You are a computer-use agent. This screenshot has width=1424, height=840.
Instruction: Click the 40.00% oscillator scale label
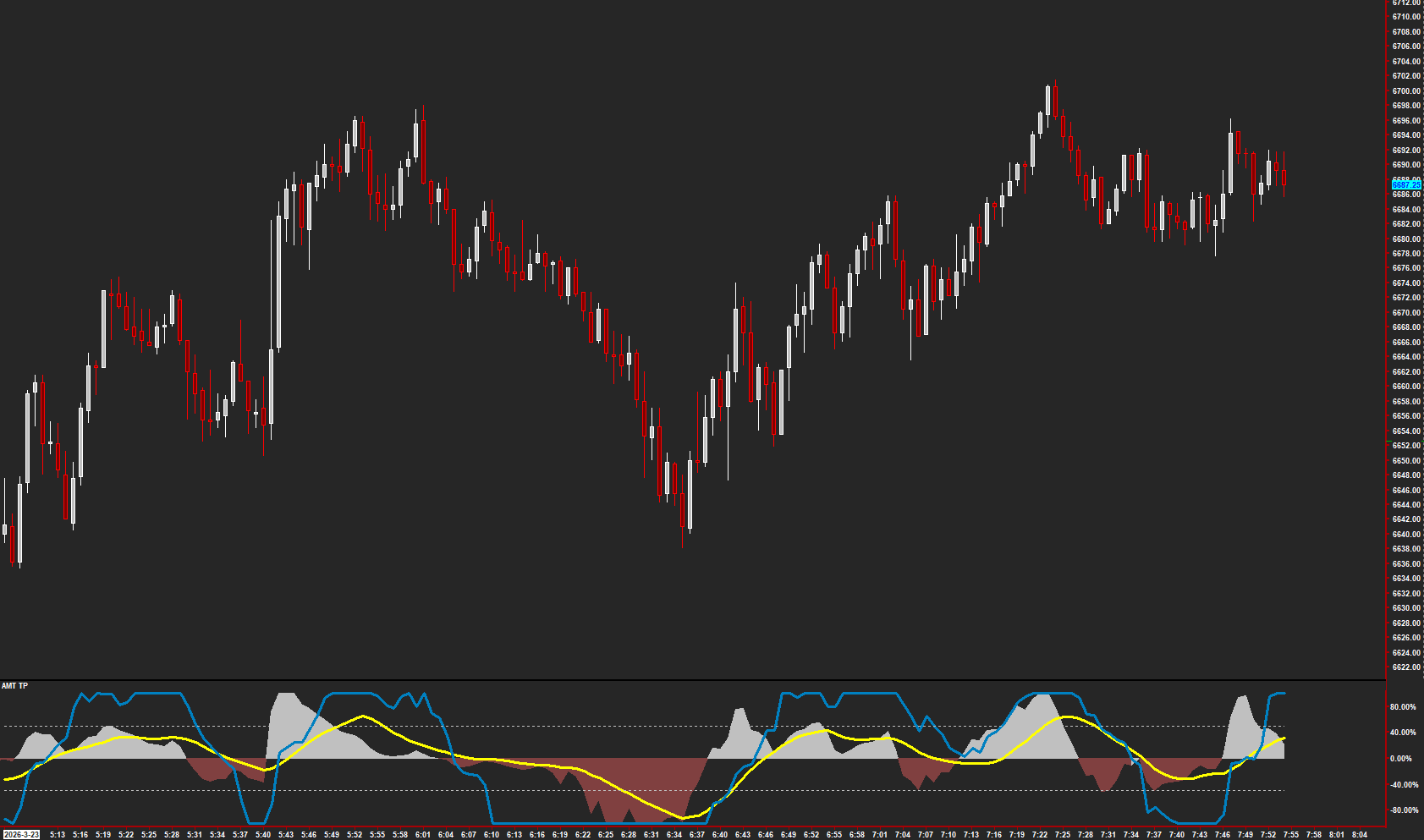click(1402, 732)
